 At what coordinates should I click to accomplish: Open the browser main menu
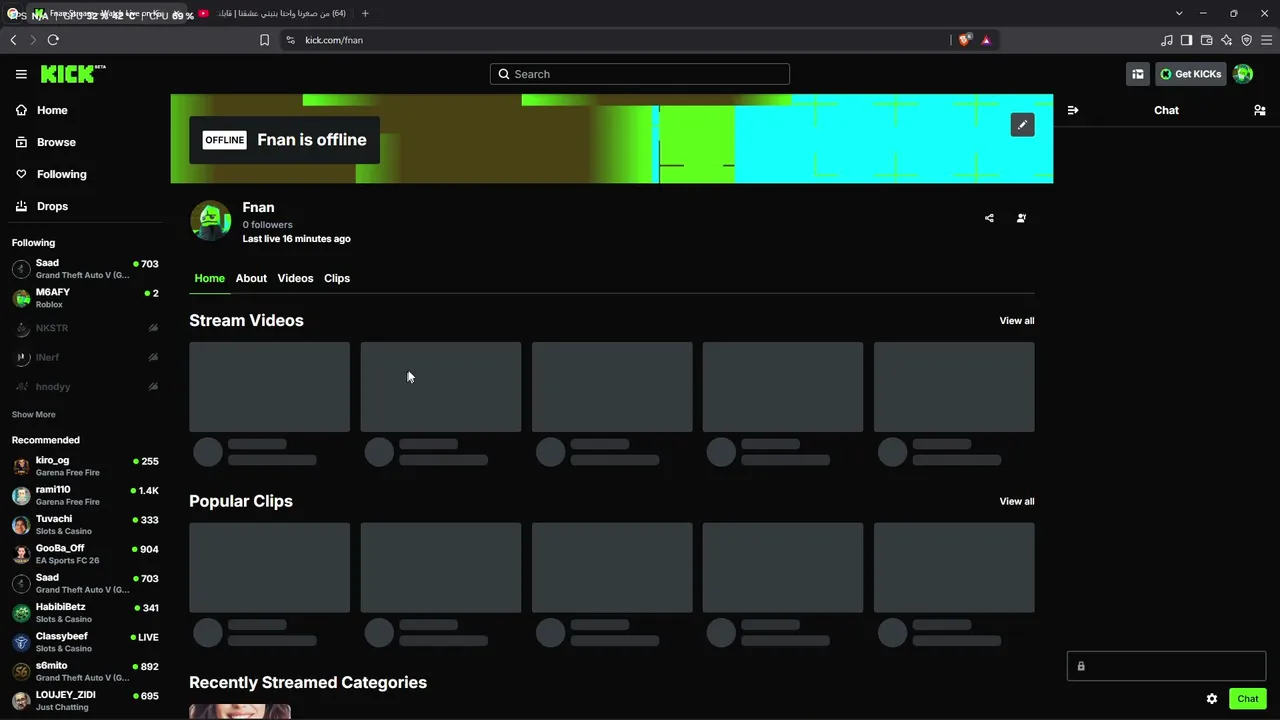(1267, 40)
